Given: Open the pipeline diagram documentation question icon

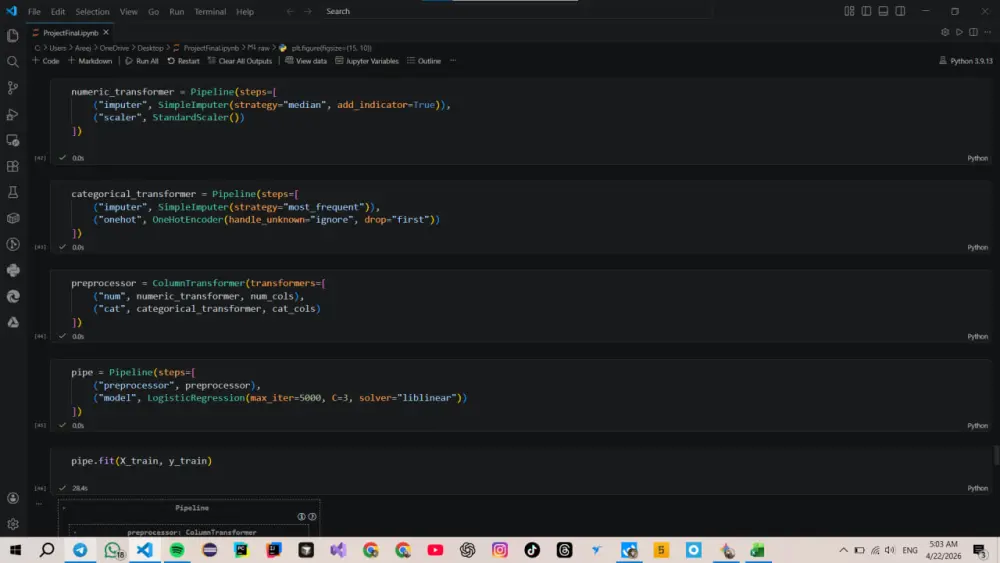Looking at the screenshot, I should point(312,516).
